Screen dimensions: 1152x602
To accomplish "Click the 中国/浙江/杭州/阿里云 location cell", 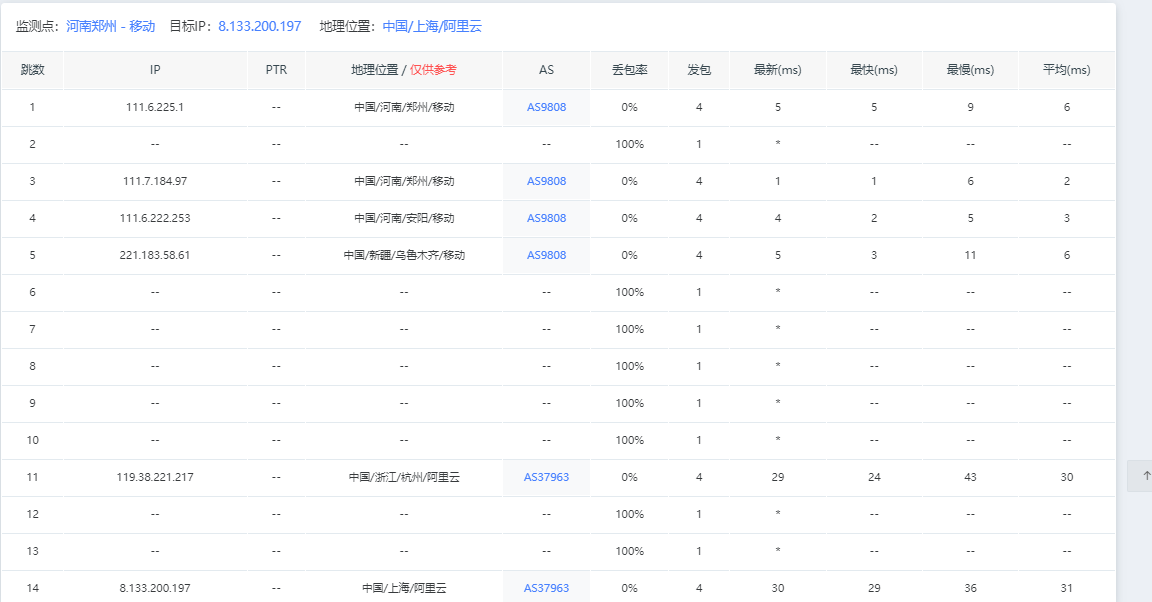I will click(x=404, y=477).
